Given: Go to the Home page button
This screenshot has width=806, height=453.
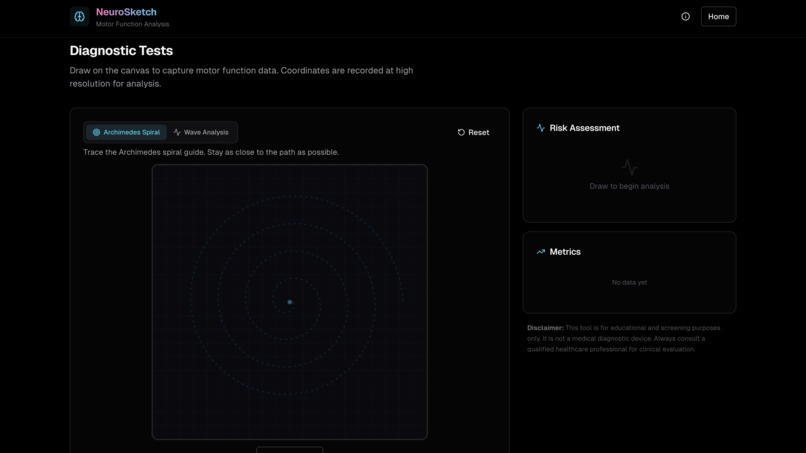Looking at the screenshot, I should [718, 16].
